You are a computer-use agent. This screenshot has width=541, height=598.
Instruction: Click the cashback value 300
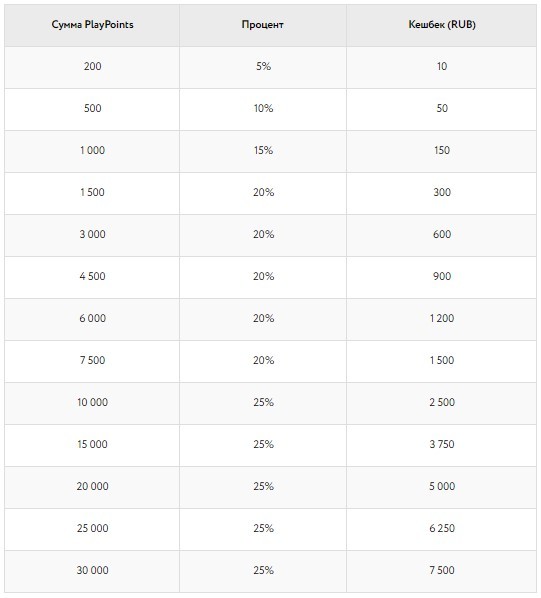tap(442, 192)
